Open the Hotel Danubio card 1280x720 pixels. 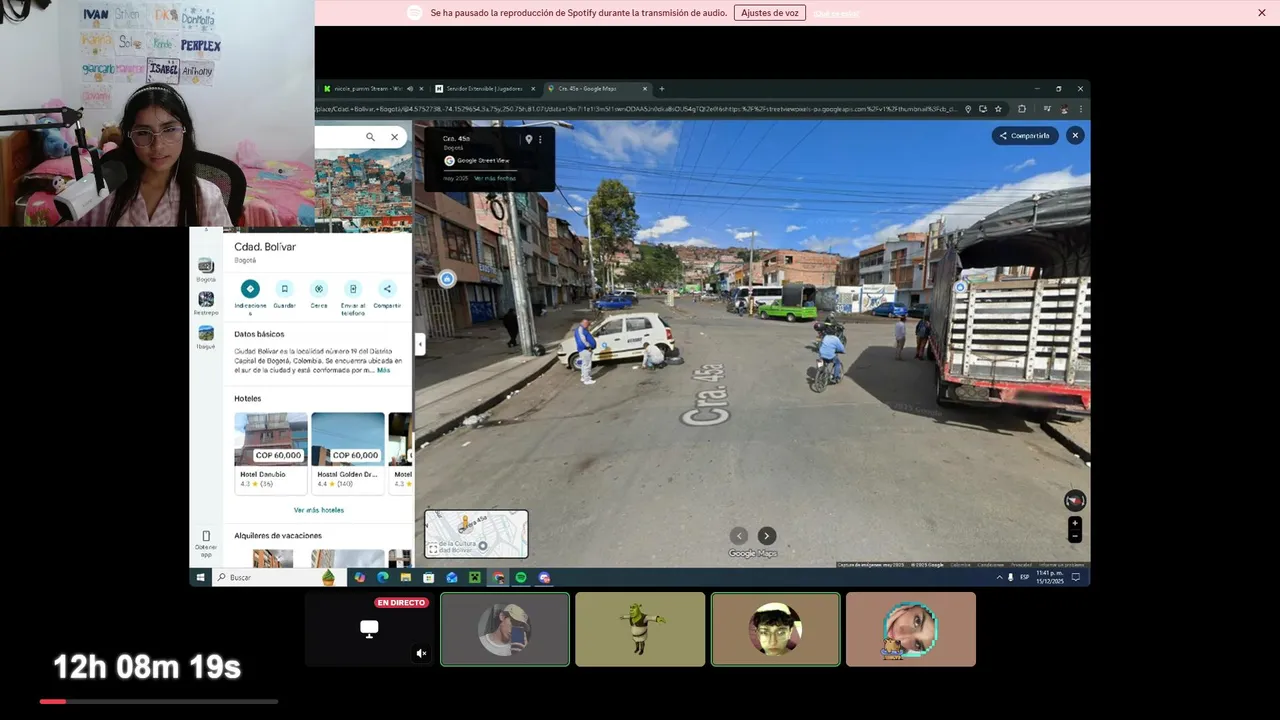click(271, 453)
